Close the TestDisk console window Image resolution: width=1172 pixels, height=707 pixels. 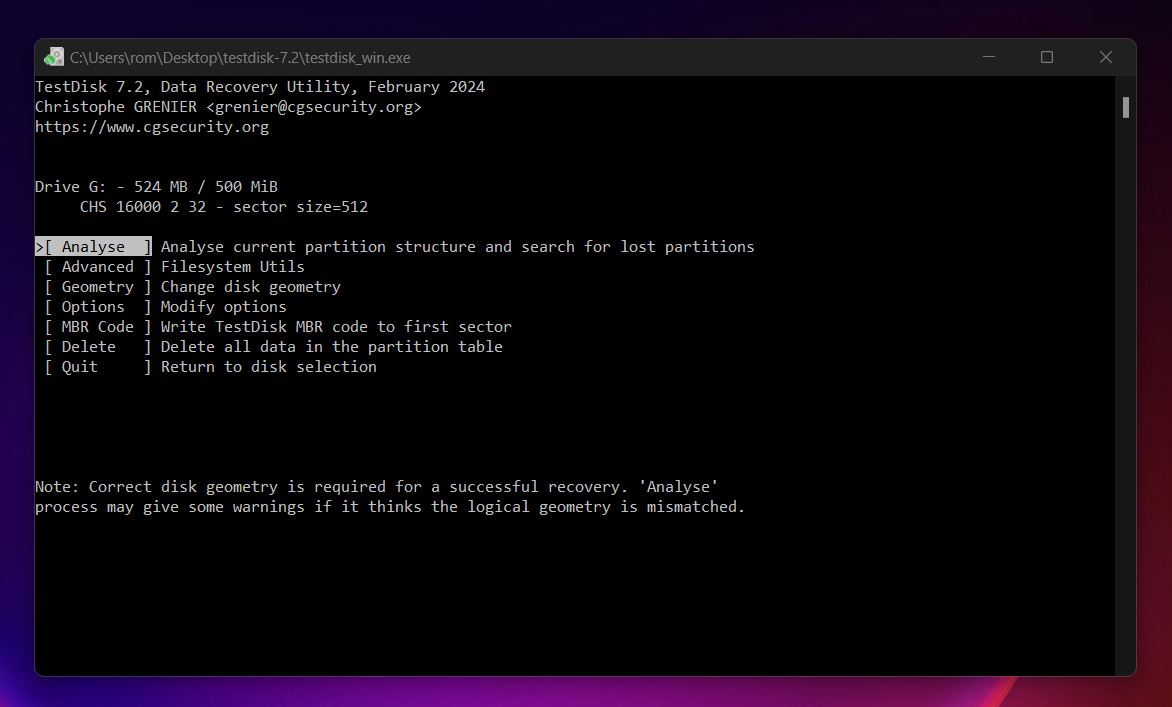[x=1106, y=58]
